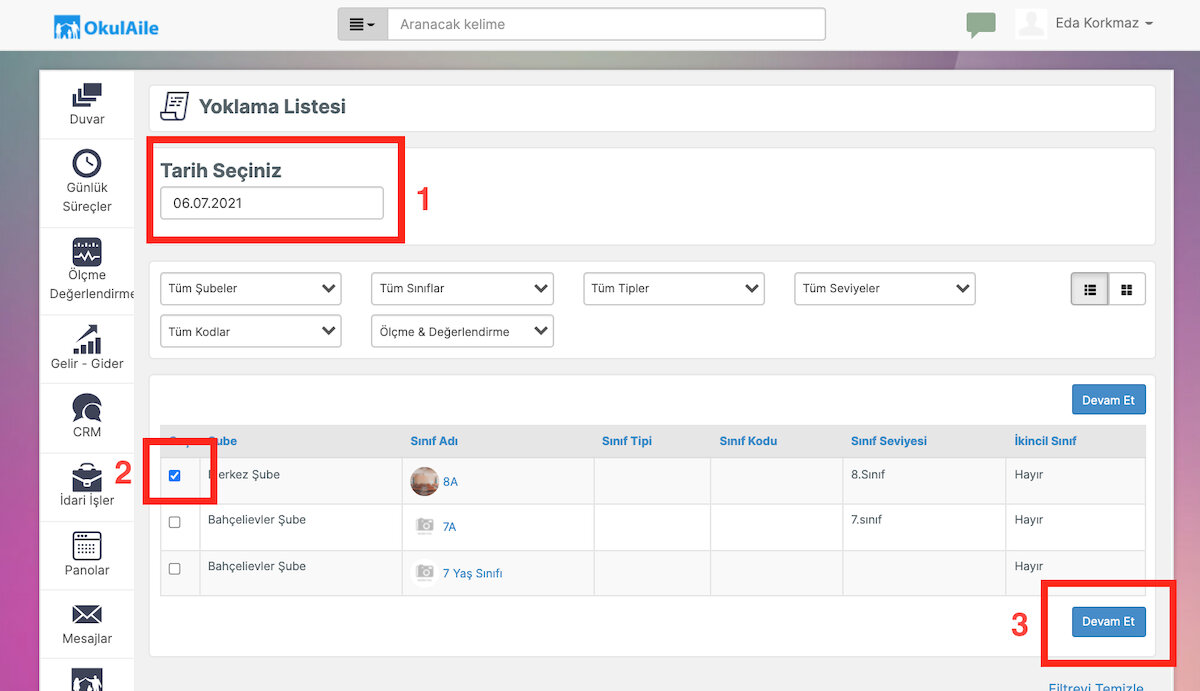Viewport: 1200px width, 691px height.
Task: Open Günlük Süreçler clock icon
Action: point(87,163)
